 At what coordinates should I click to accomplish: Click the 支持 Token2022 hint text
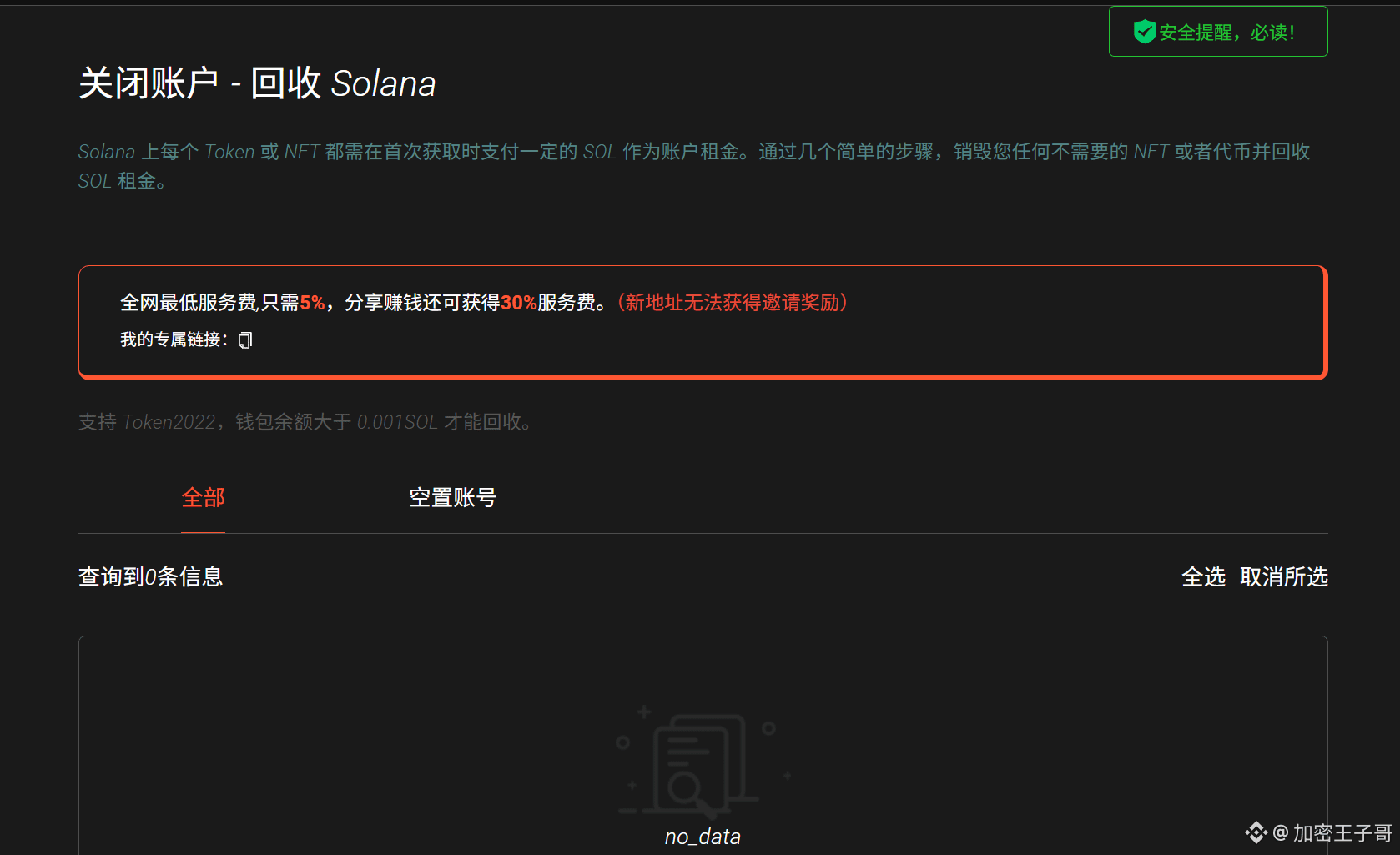[x=305, y=422]
